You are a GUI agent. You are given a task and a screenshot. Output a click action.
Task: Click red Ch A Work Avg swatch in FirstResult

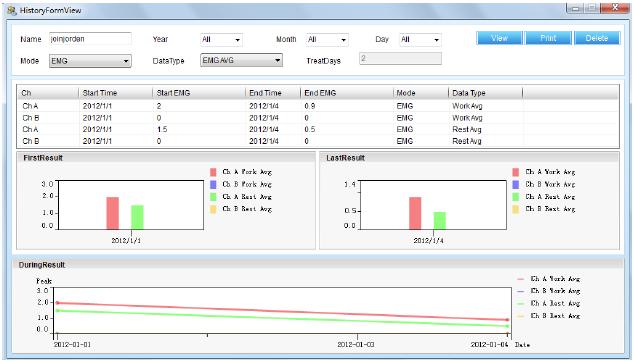coord(213,172)
